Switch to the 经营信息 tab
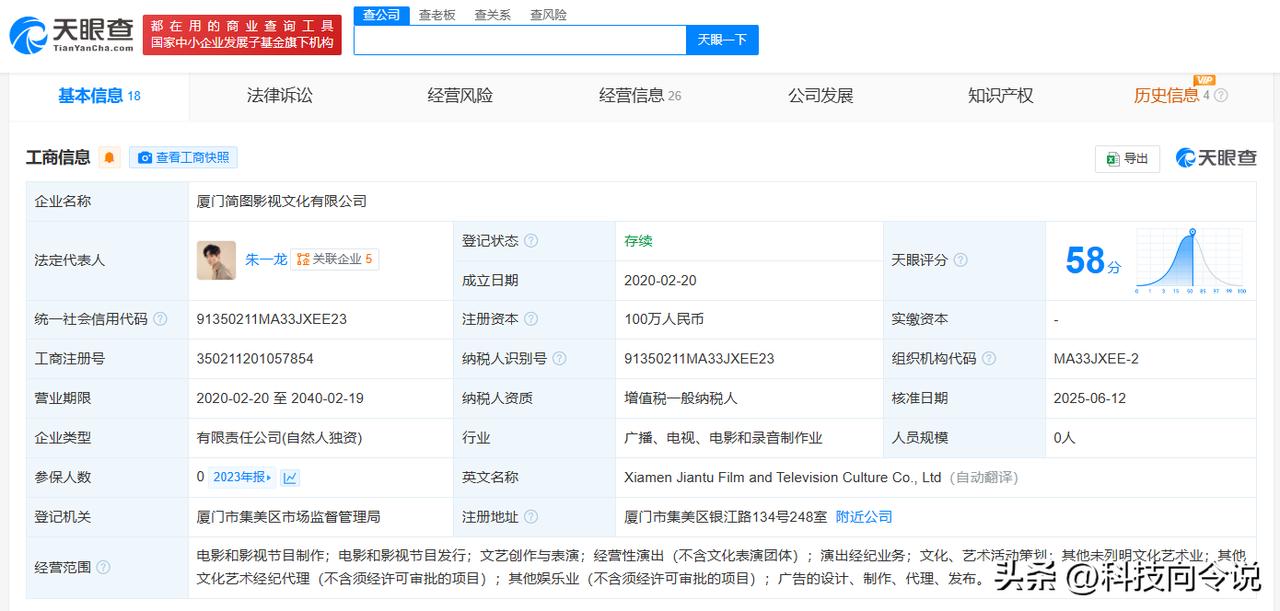Viewport: 1280px width, 611px height. tap(640, 96)
